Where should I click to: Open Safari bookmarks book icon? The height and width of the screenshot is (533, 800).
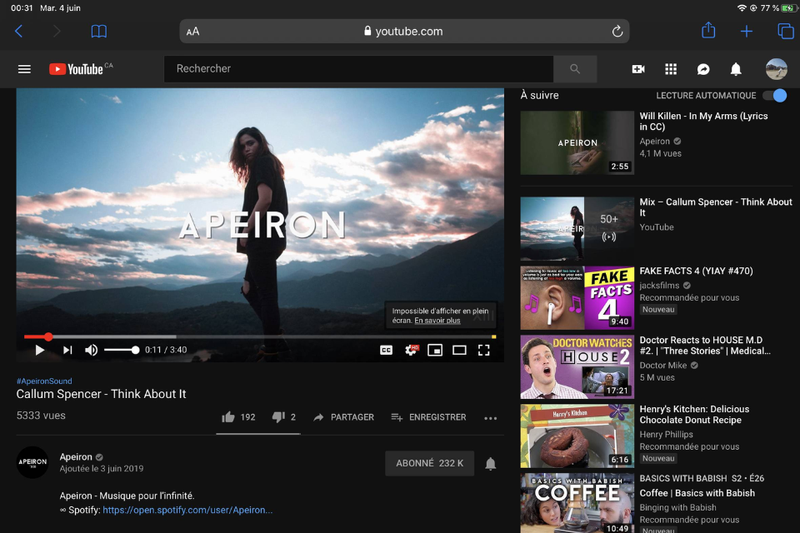click(98, 32)
